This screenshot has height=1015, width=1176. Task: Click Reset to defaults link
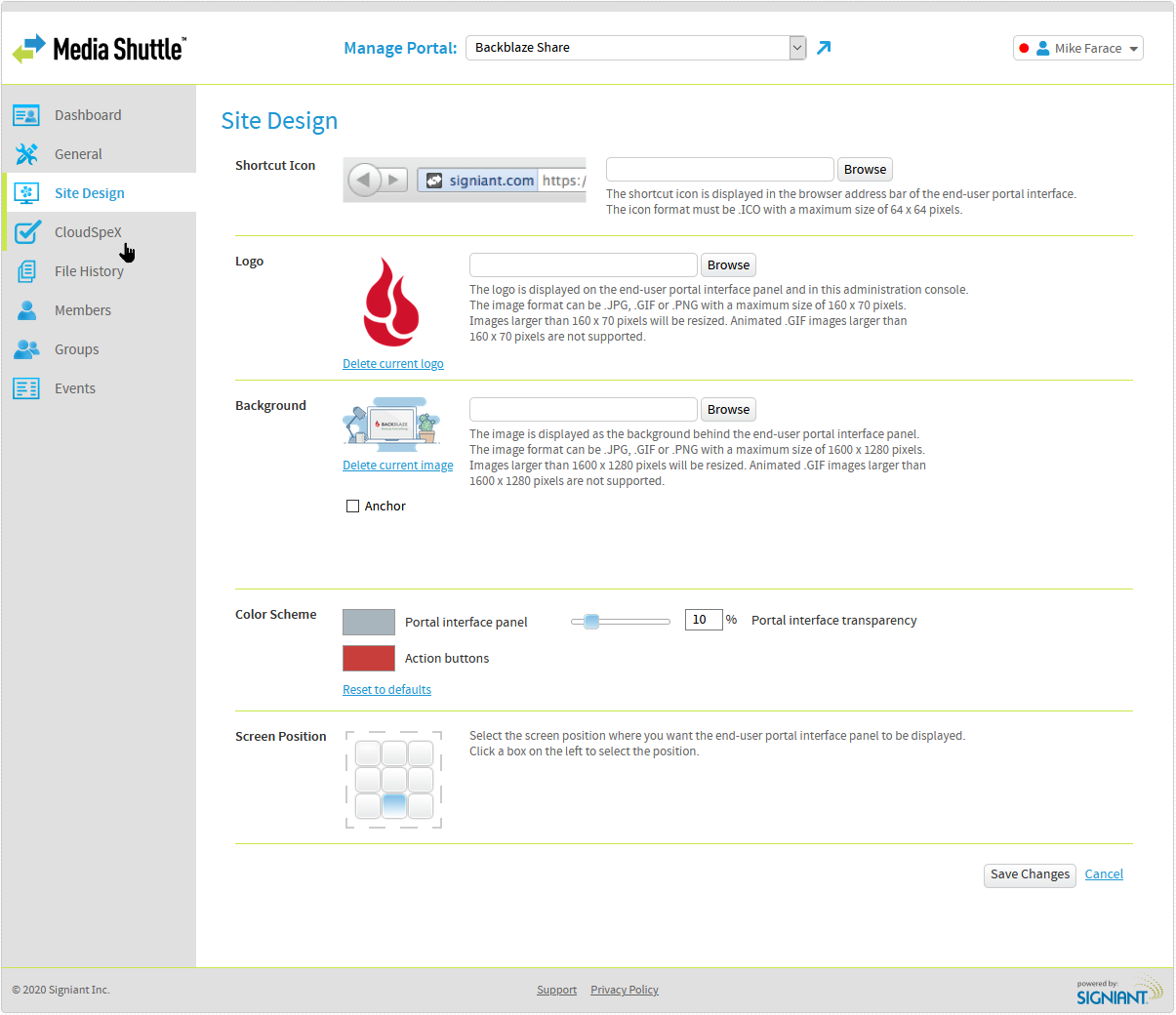click(386, 690)
